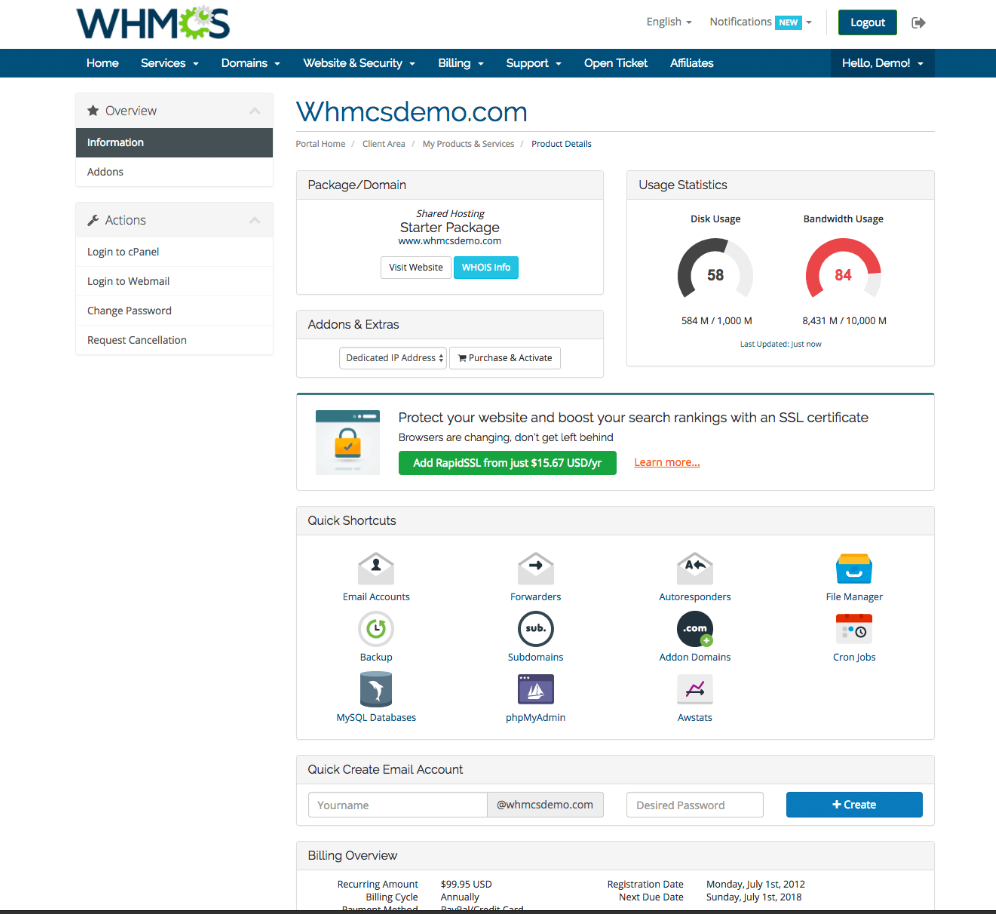Viewport: 996px width, 914px height.
Task: Go to Client Area breadcrumb
Action: pyautogui.click(x=384, y=144)
